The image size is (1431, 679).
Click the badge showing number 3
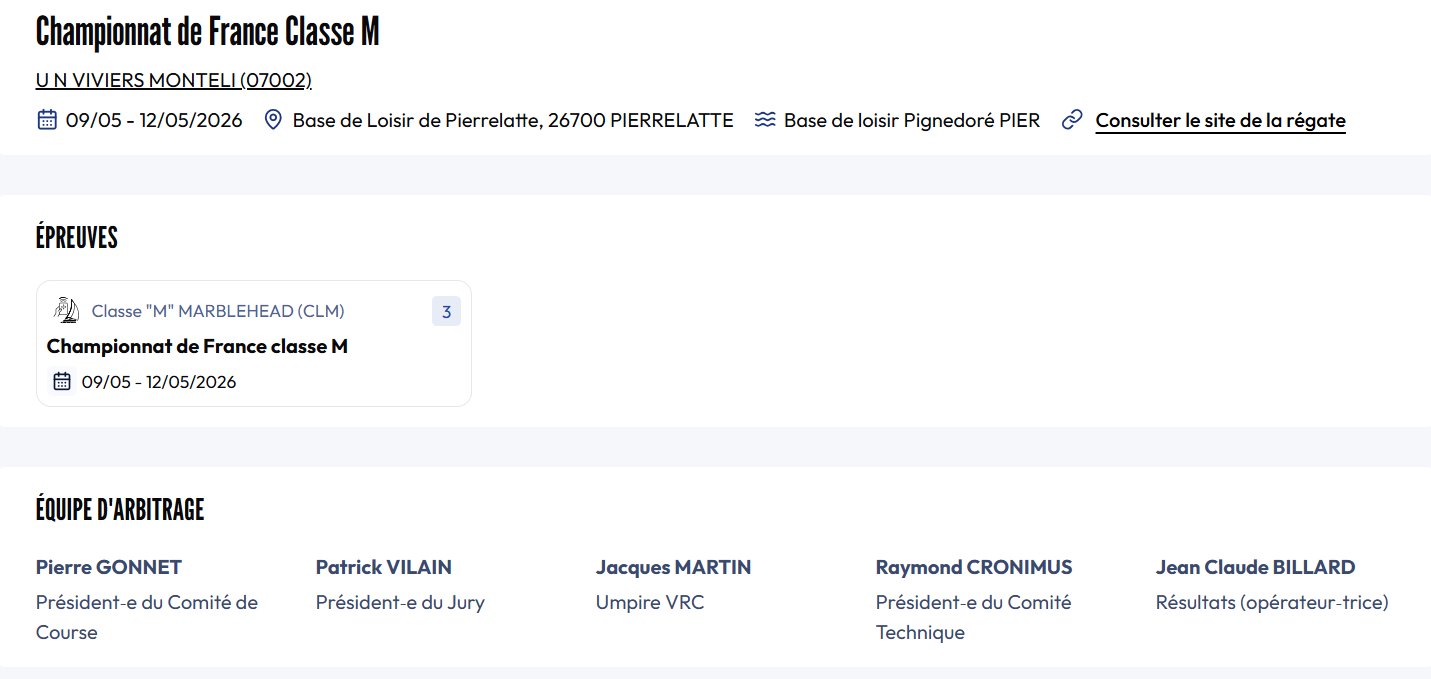pos(446,312)
